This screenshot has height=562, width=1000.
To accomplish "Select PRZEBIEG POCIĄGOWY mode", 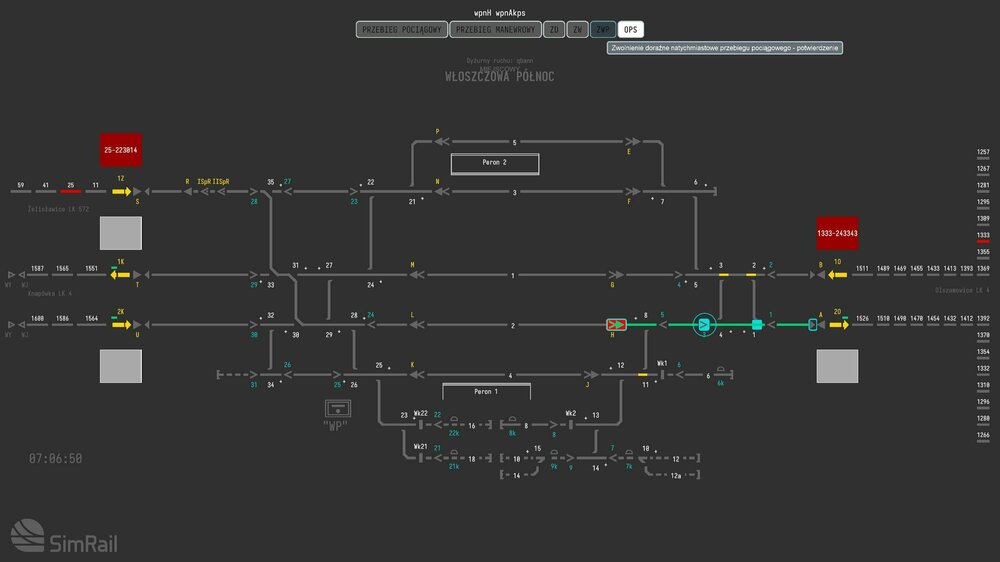I will [401, 30].
